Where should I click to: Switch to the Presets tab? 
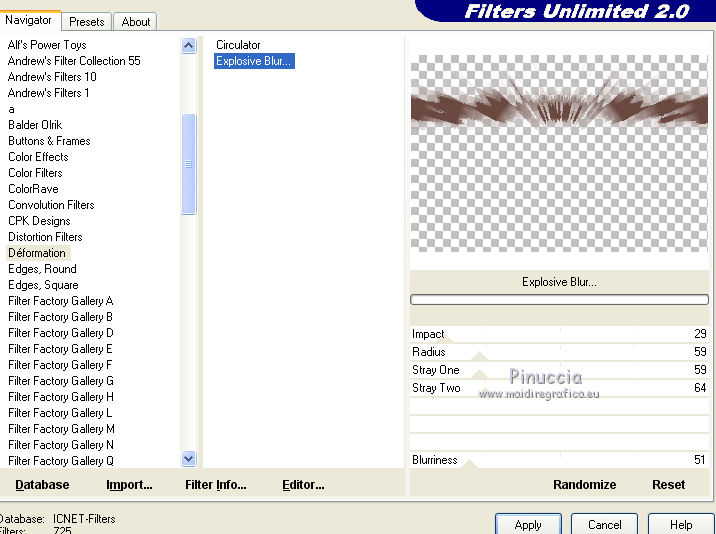coord(86,21)
